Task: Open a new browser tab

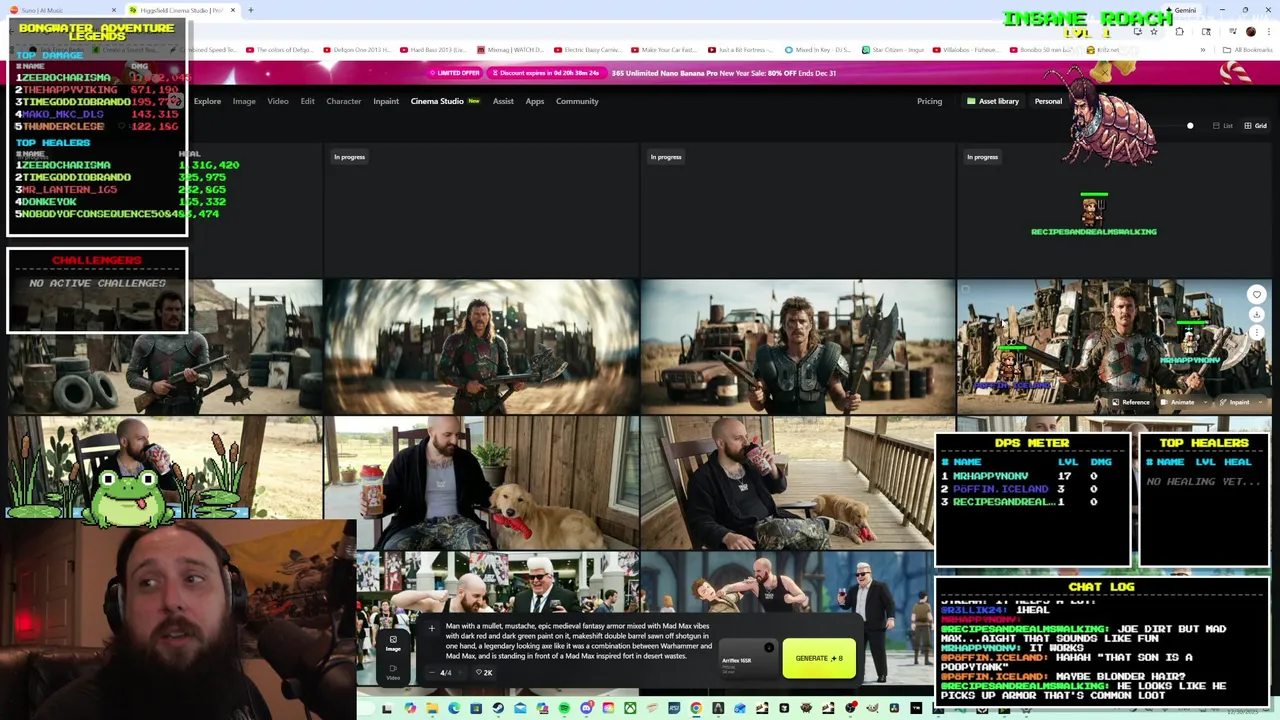Action: pos(250,10)
